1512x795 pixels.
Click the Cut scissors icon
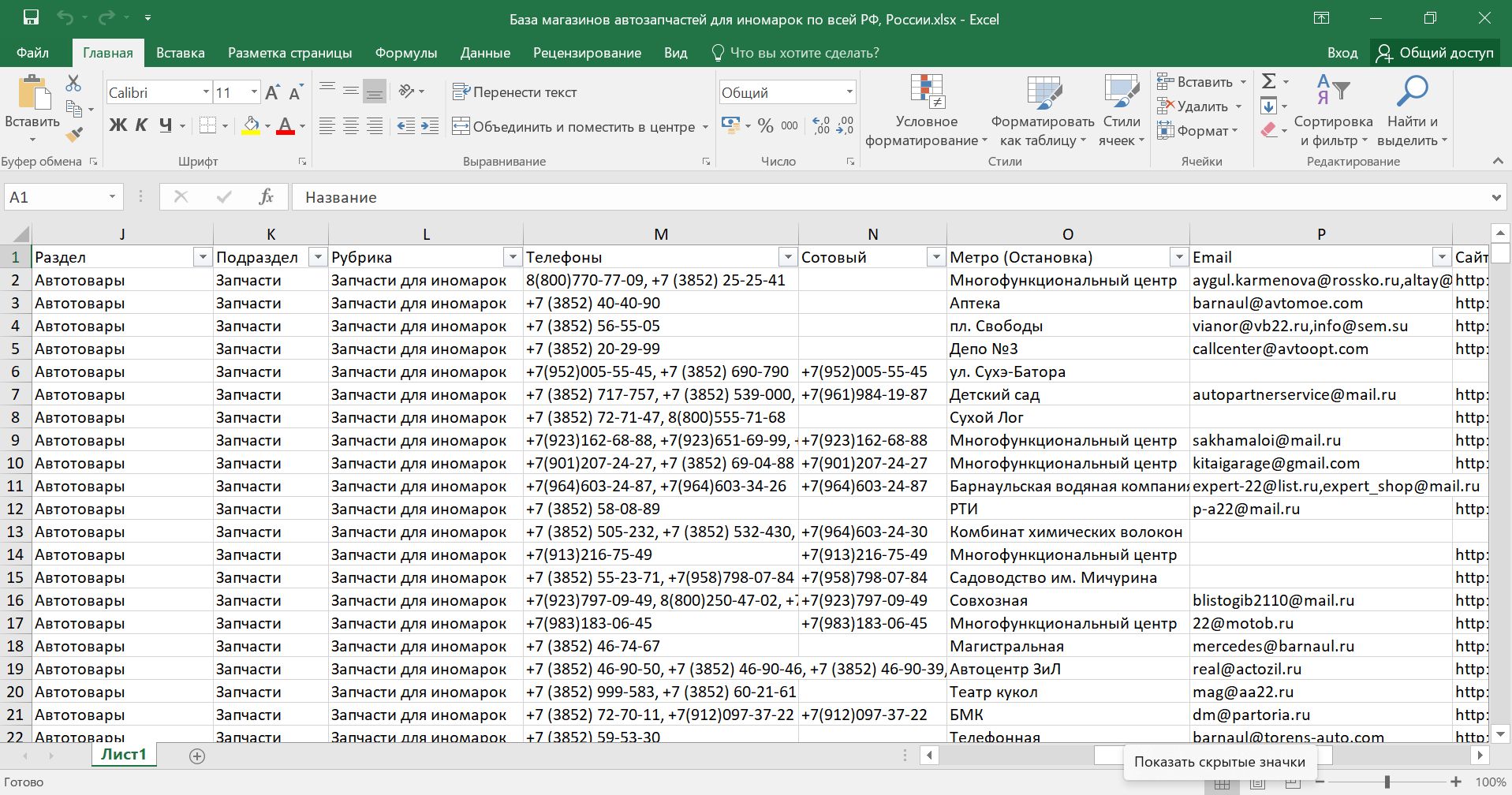[73, 83]
